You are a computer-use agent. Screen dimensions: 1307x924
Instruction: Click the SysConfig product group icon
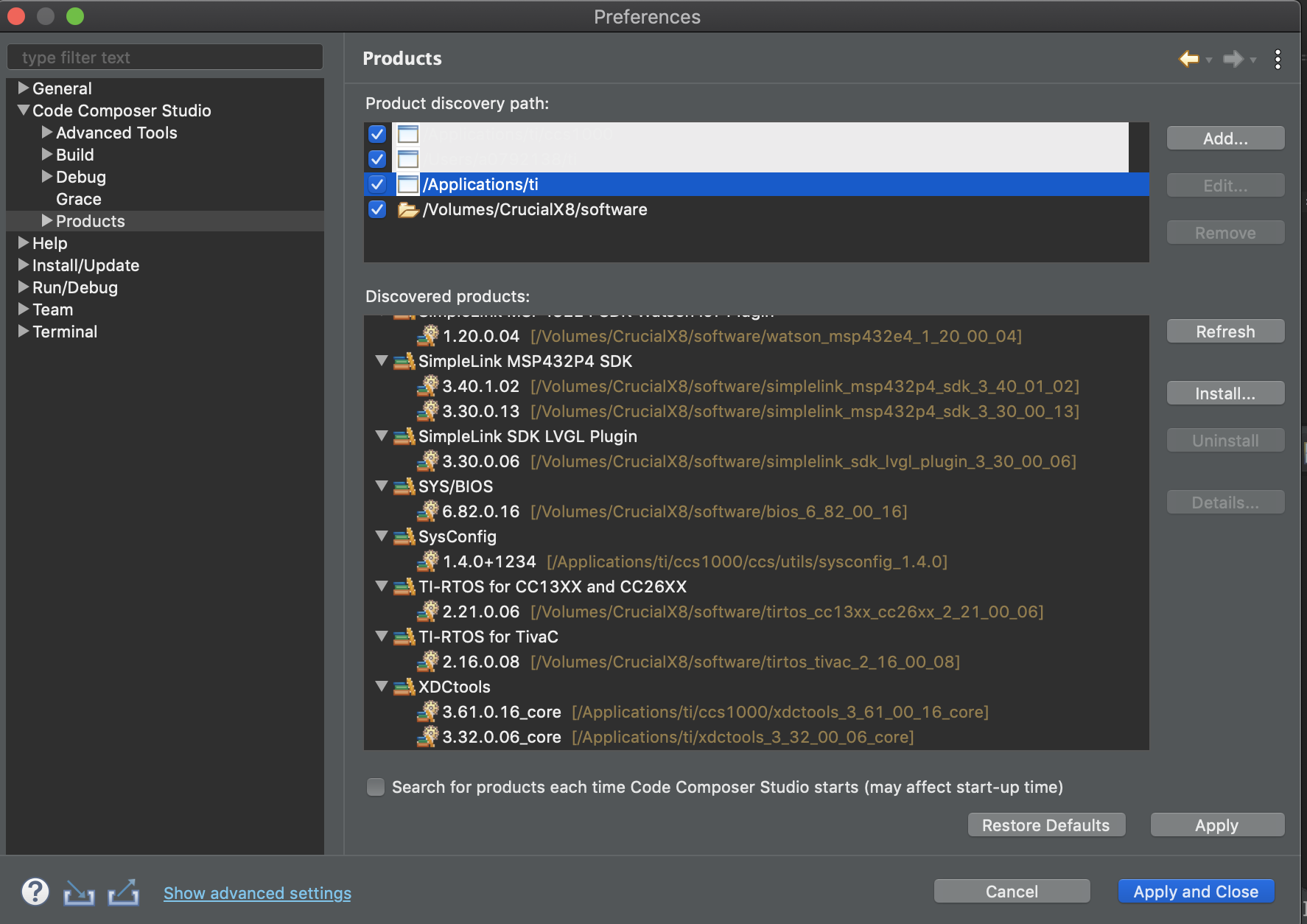(x=404, y=536)
